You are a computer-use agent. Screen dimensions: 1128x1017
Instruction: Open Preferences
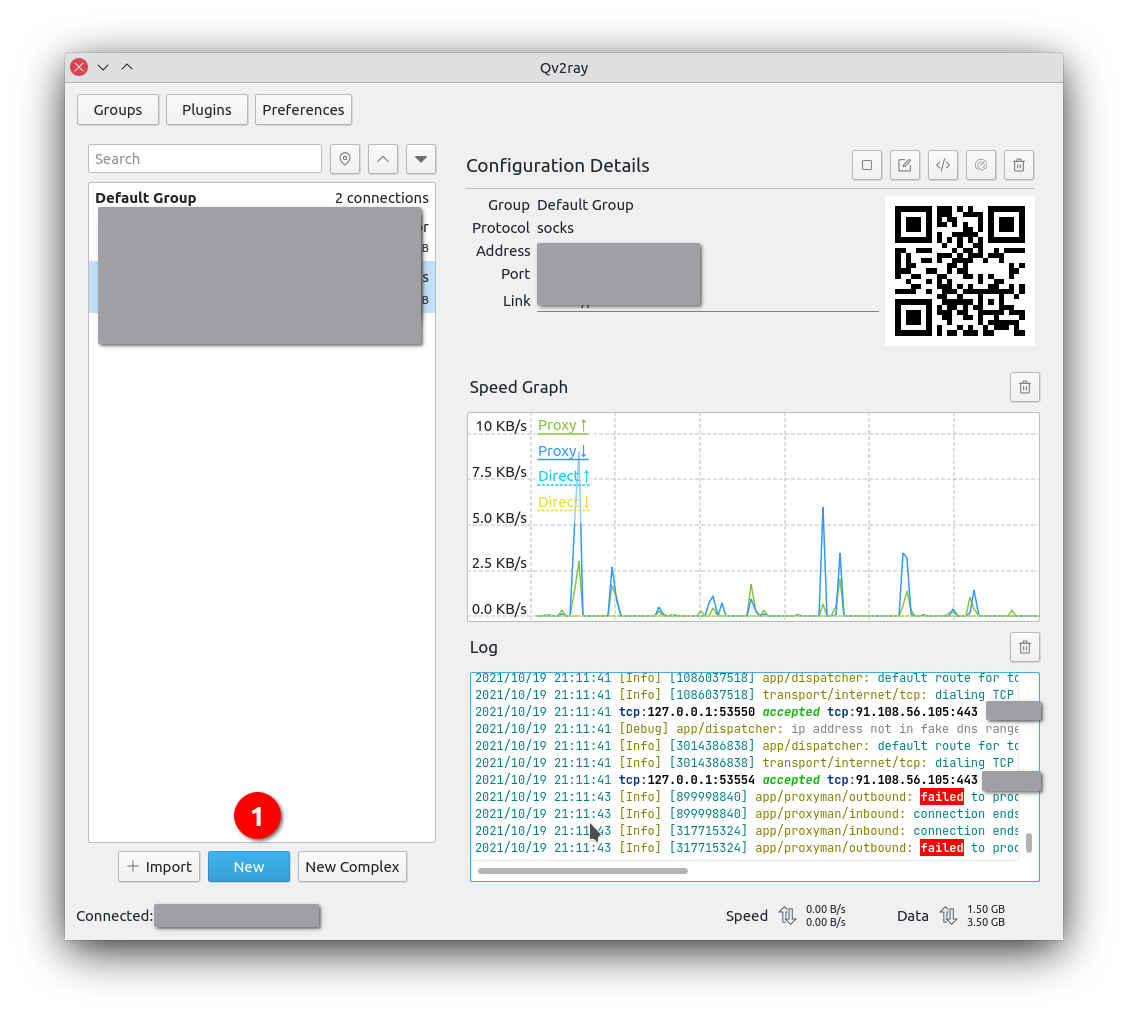303,110
